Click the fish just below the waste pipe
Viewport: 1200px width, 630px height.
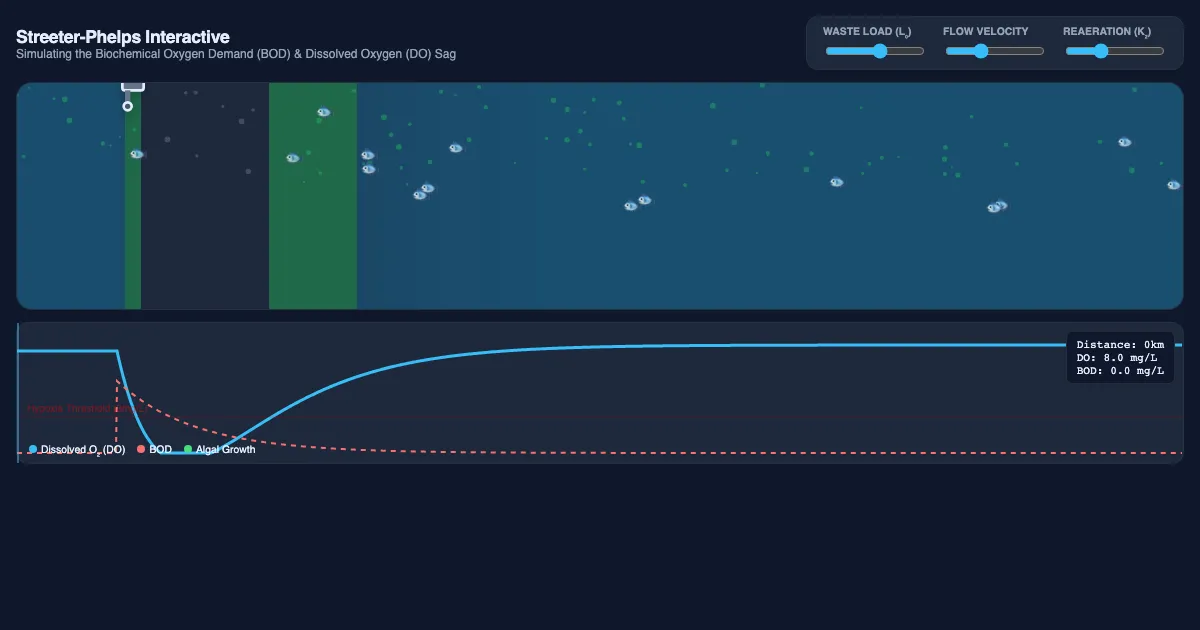point(137,154)
